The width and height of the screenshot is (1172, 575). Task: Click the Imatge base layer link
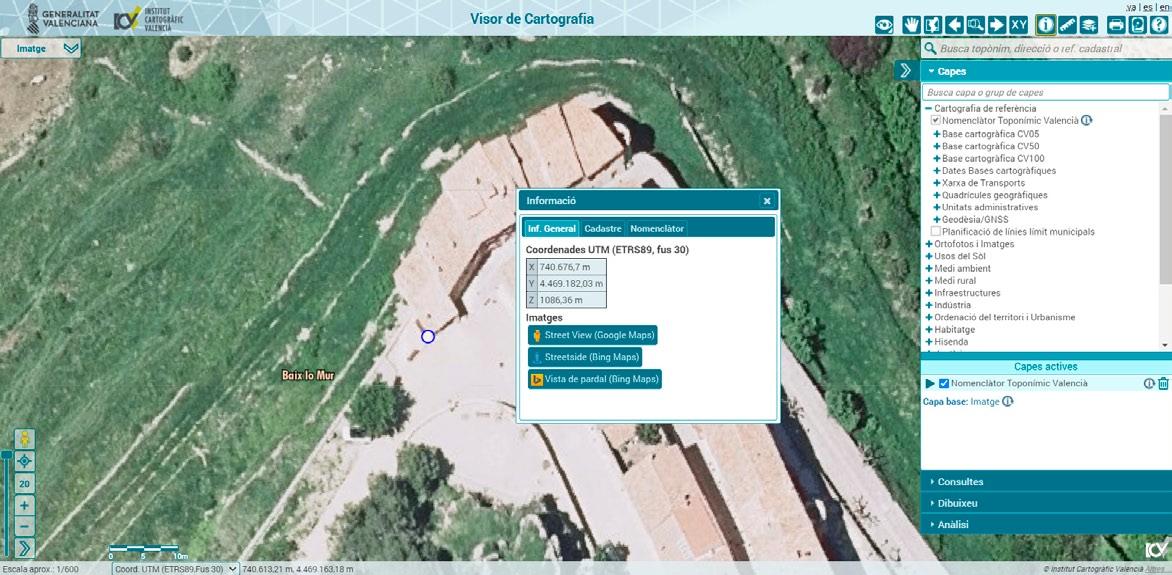(985, 402)
